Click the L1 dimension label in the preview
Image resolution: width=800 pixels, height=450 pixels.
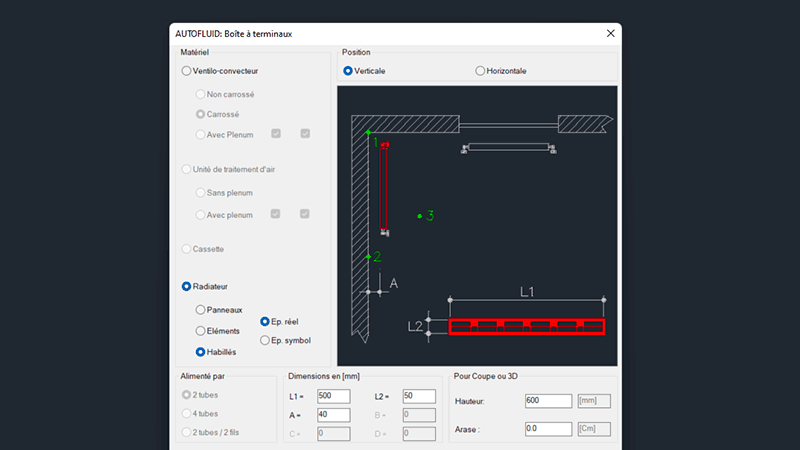click(x=527, y=292)
